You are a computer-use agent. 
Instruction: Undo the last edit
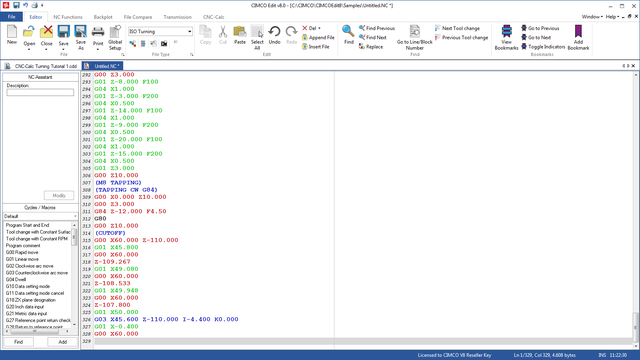pyautogui.click(x=274, y=35)
